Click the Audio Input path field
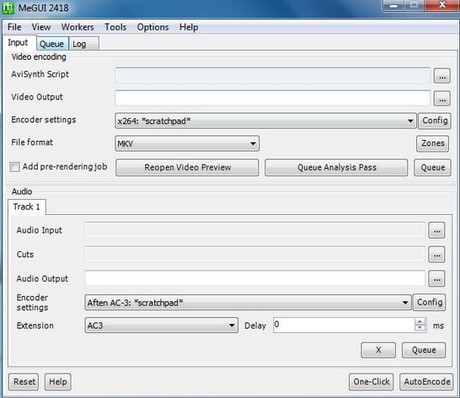The height and width of the screenshot is (398, 460). 255,230
